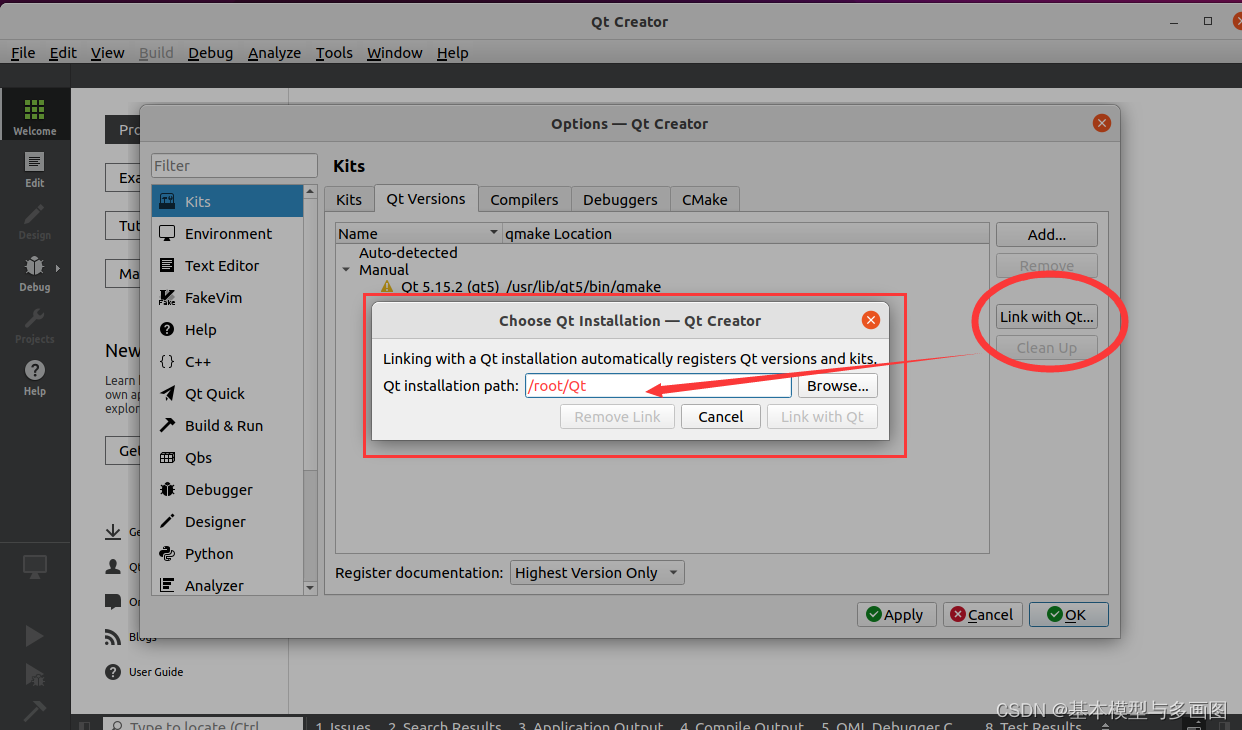Switch to Edit mode in left bar
This screenshot has height=730, width=1242.
[x=35, y=169]
